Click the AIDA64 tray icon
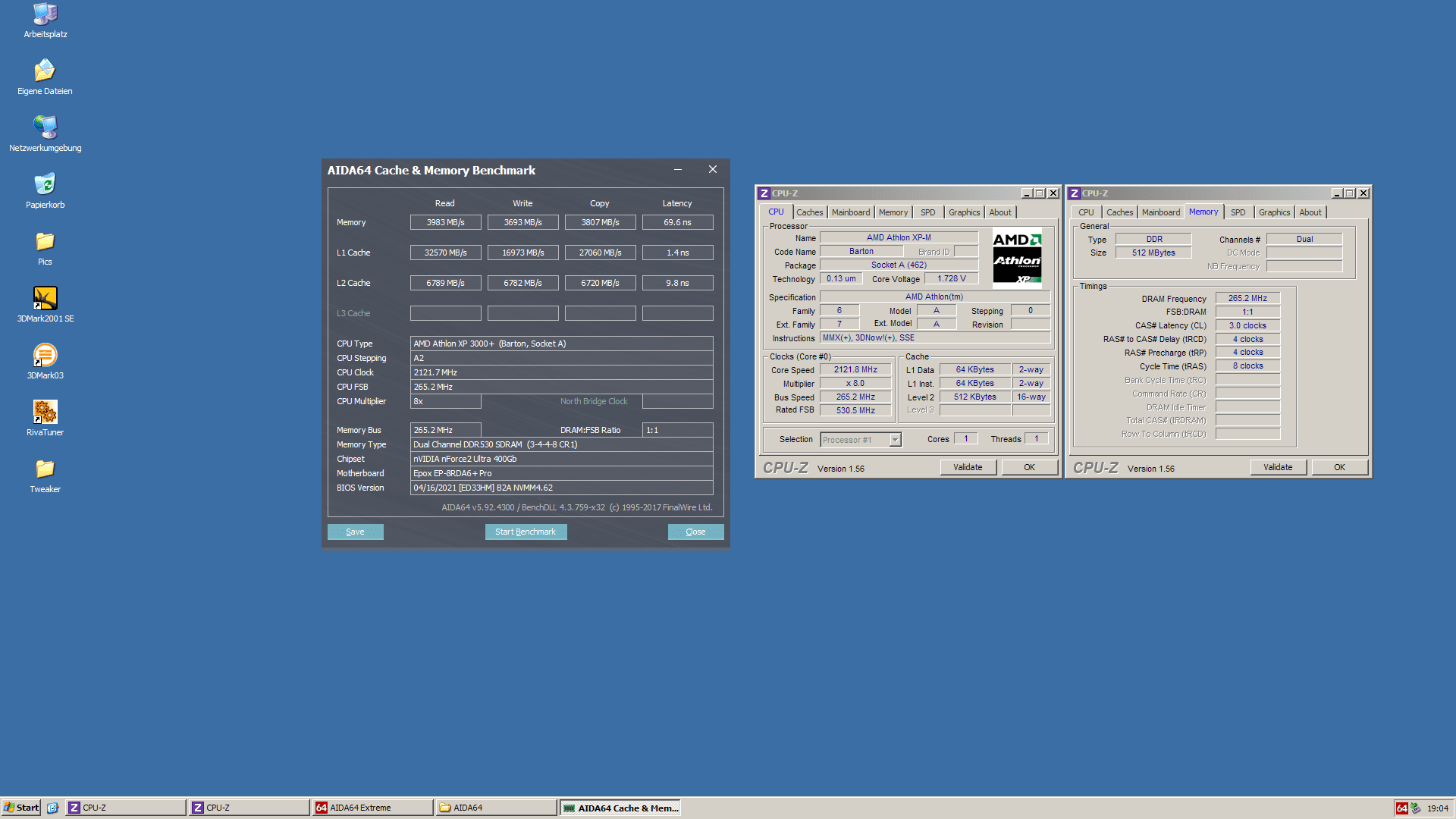 point(1402,808)
